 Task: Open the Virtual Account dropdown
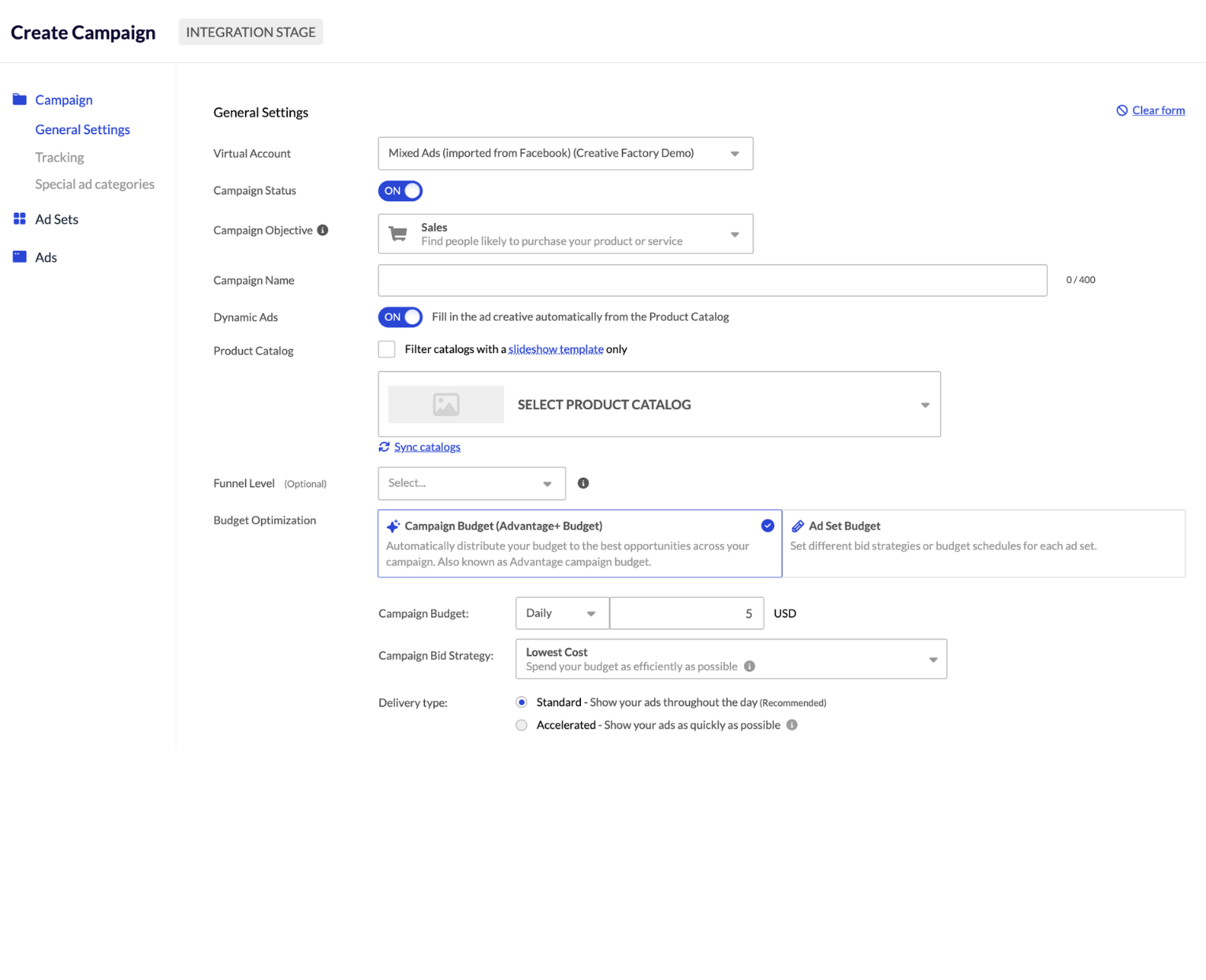566,153
